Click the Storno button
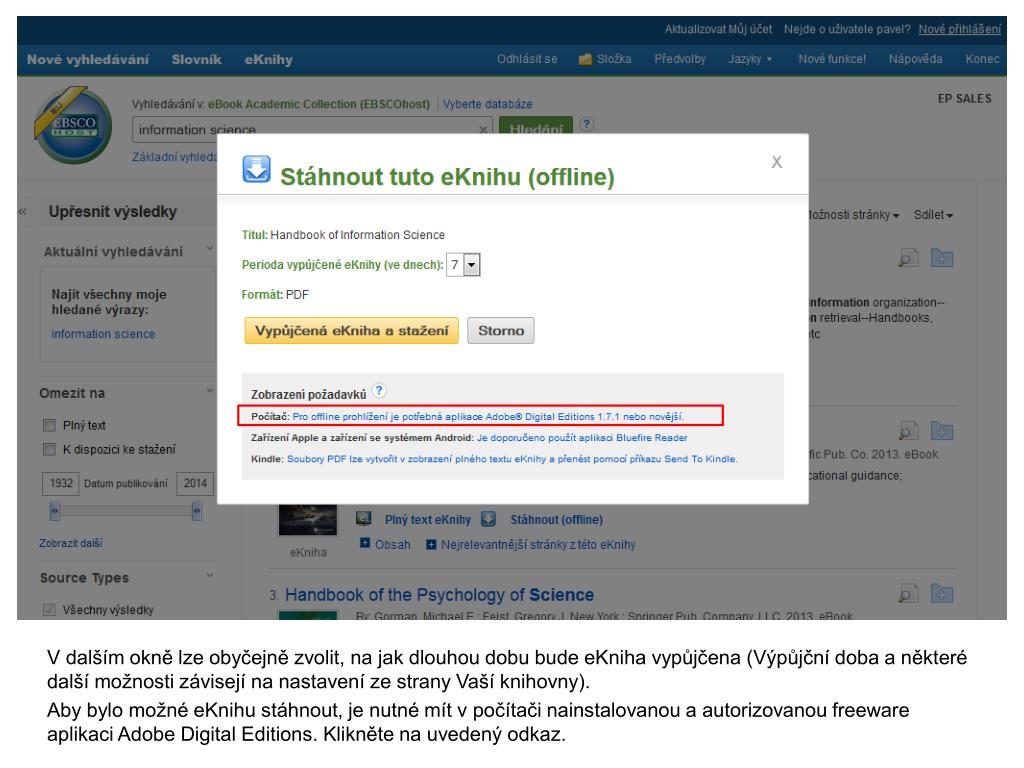This screenshot has height=768, width=1024. 501,330
